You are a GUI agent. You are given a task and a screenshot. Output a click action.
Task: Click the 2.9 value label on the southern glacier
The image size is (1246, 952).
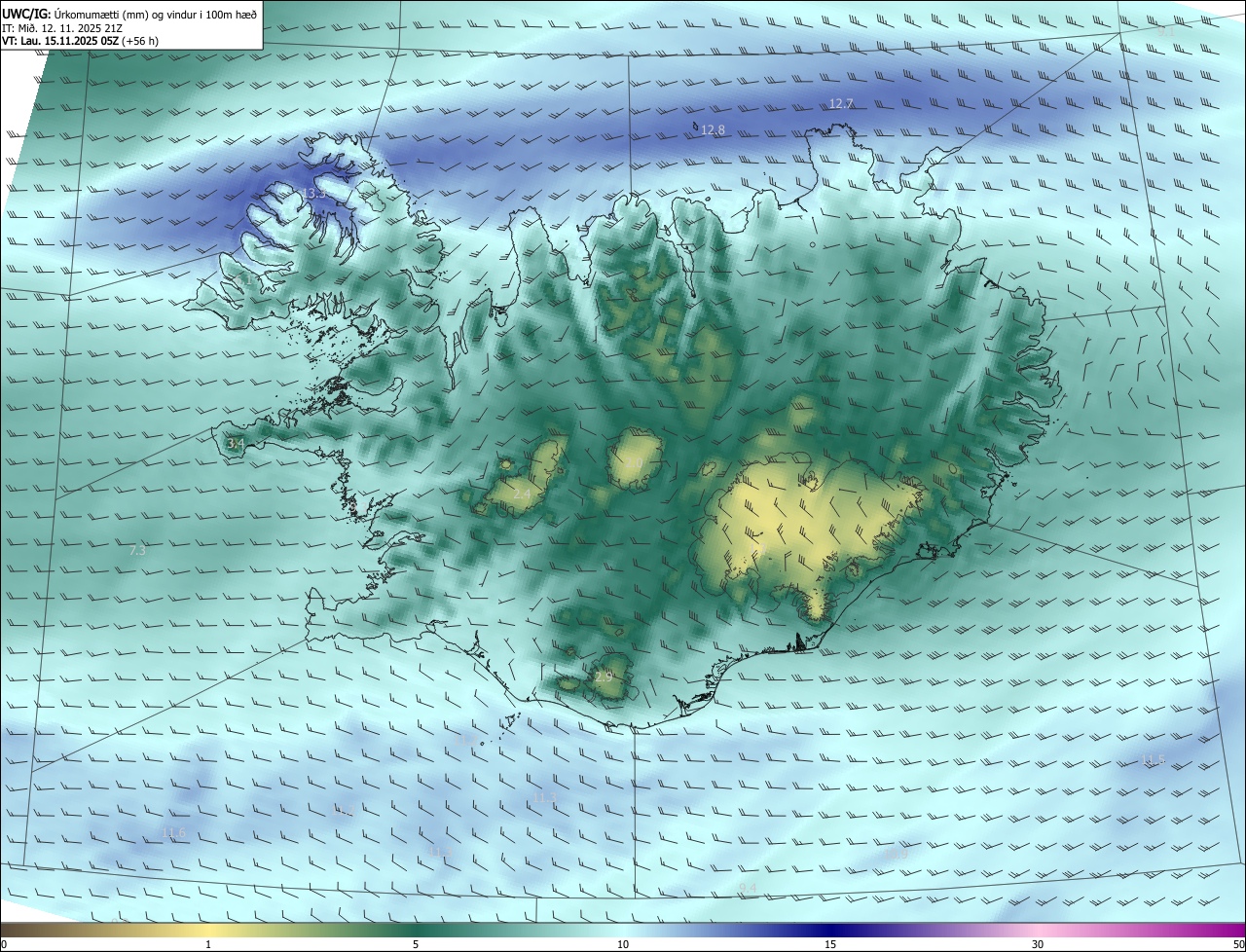click(x=604, y=676)
